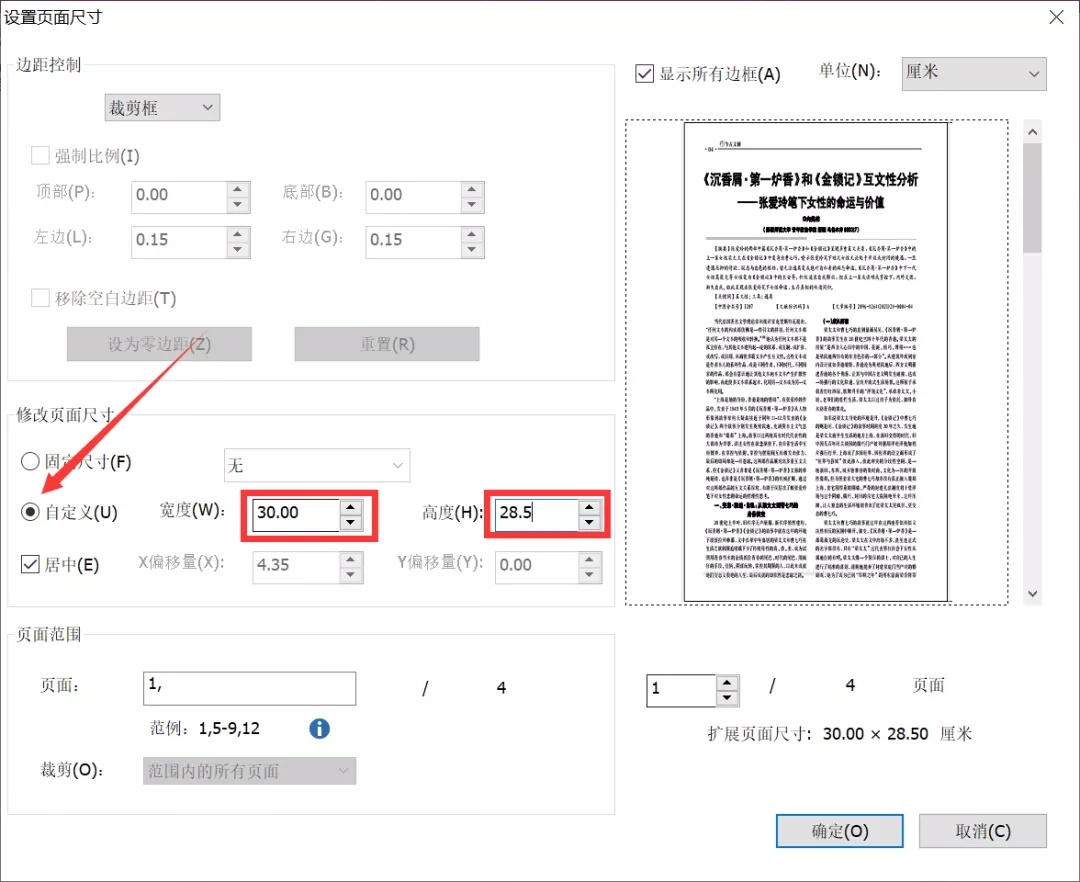
Task: Decrease the X偏移量 value using its down arrow
Action: click(x=350, y=573)
